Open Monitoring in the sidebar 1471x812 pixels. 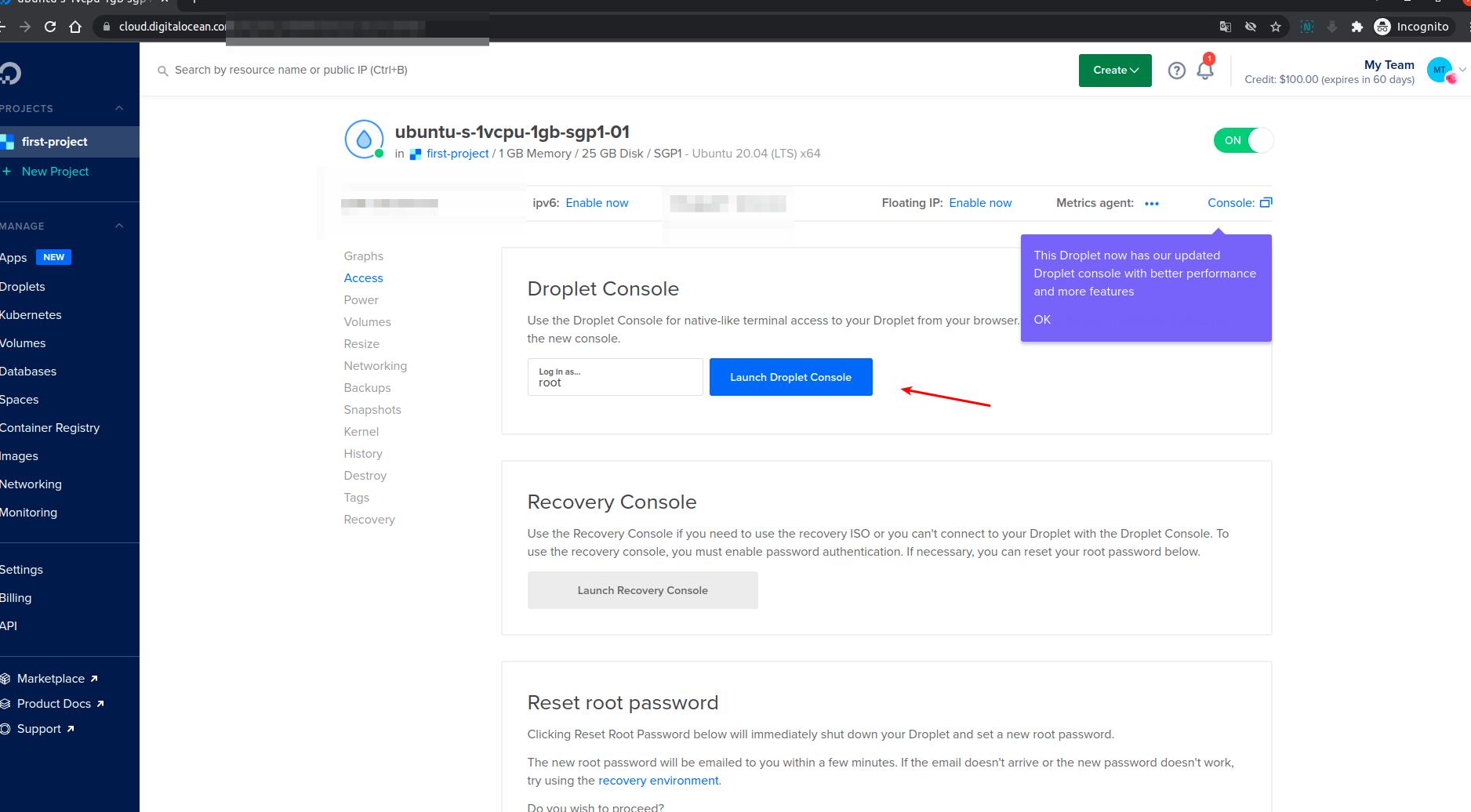pyautogui.click(x=29, y=513)
